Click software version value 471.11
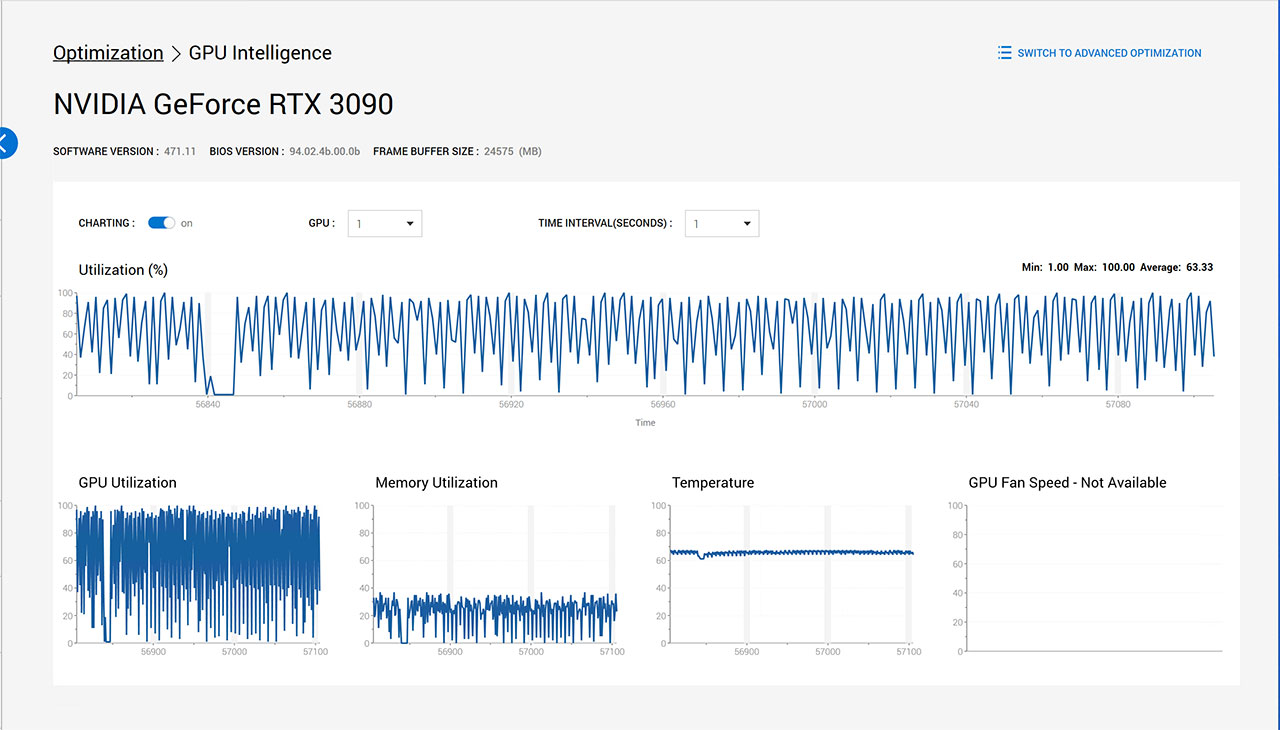Viewport: 1280px width, 730px height. tap(180, 152)
